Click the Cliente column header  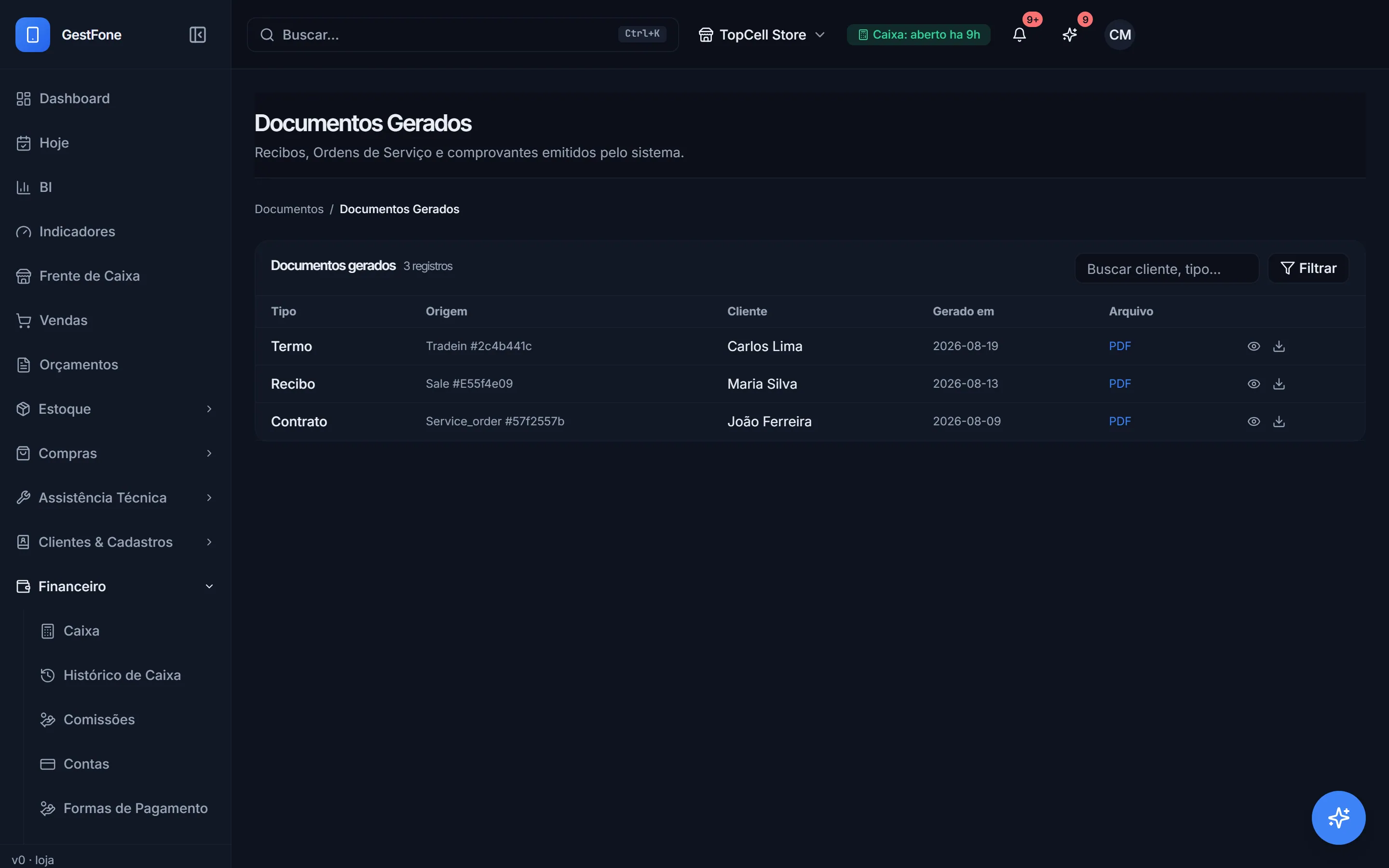pos(747,311)
